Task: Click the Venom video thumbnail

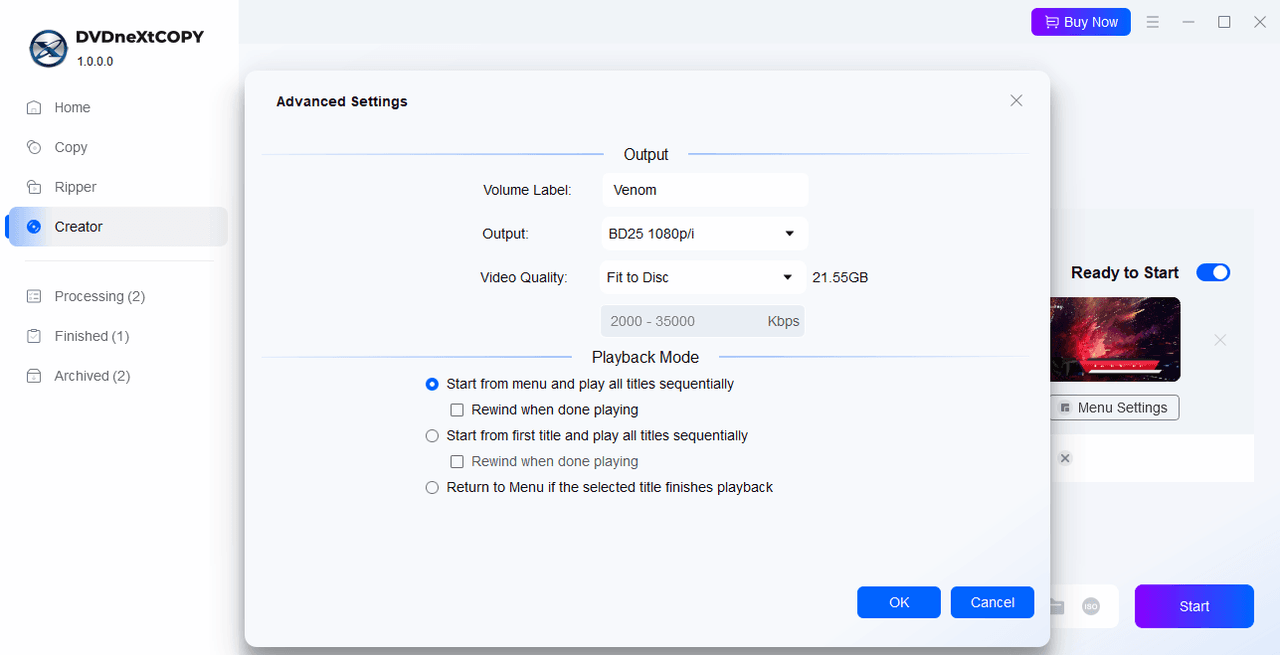Action: click(x=1115, y=339)
